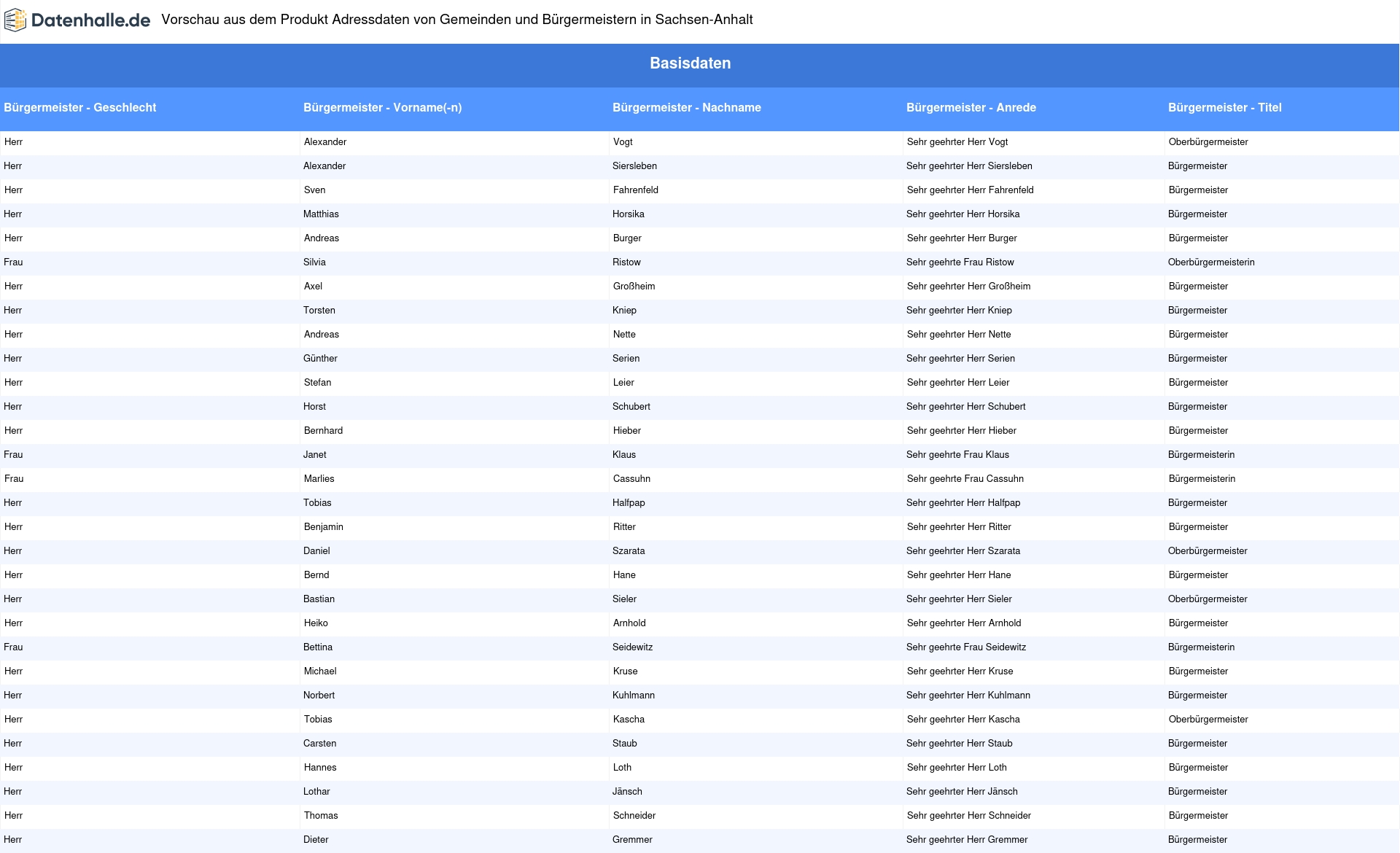Click the surname Seidewitz
This screenshot has width=1400, height=853.
click(x=632, y=647)
